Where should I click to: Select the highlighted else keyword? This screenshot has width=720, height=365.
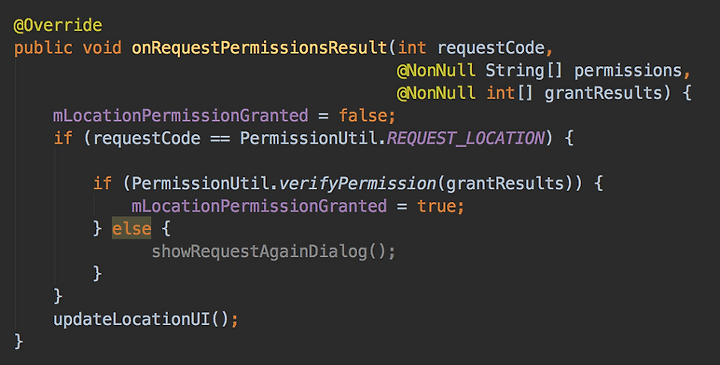[132, 228]
